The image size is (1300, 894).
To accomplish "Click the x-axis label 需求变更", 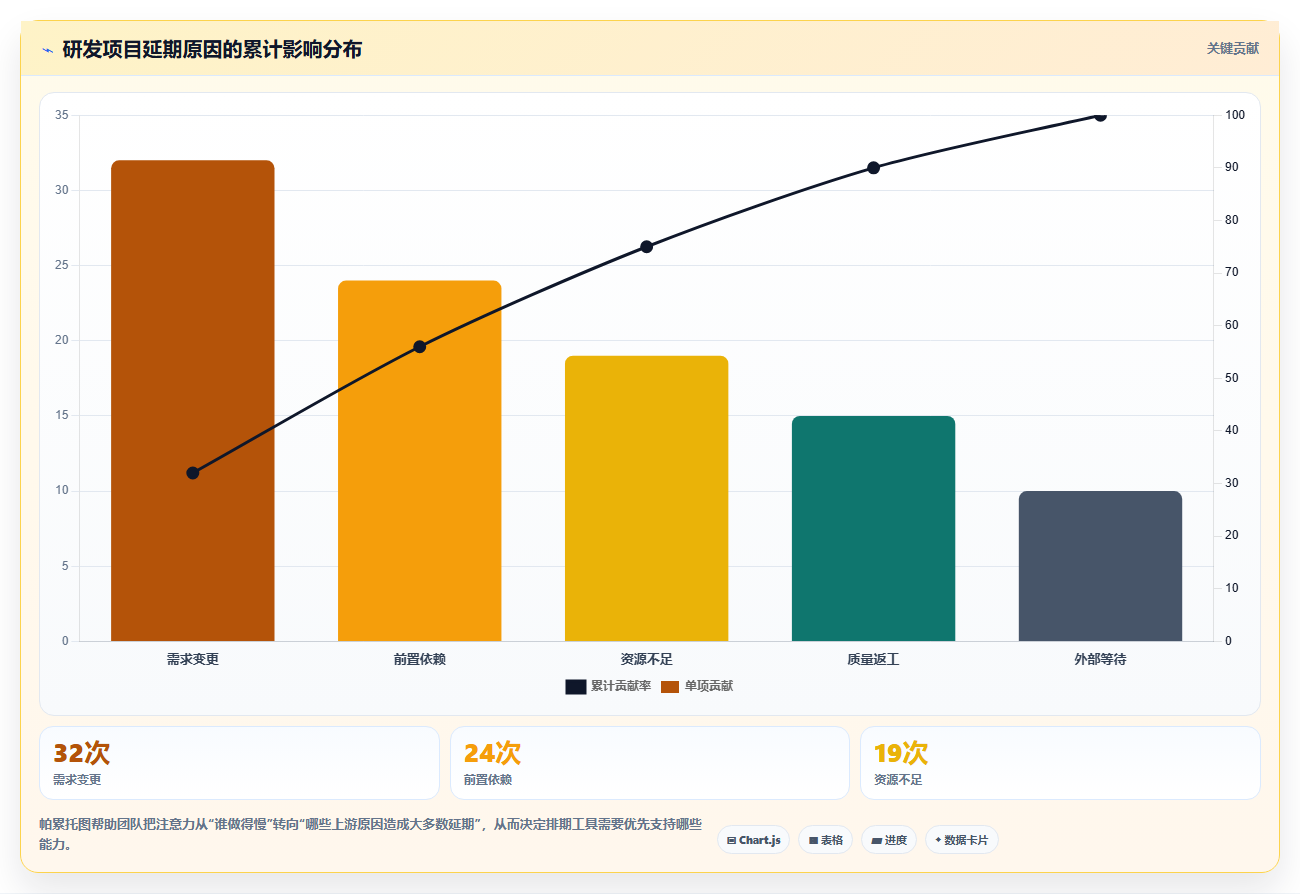I will coord(192,660).
